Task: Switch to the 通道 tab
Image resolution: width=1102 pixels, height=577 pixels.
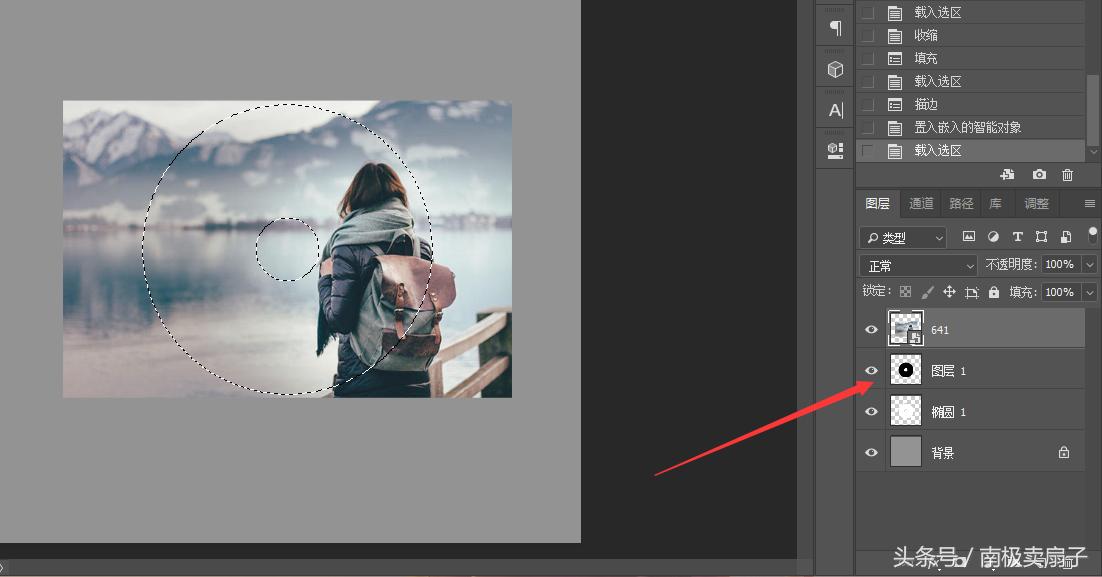Action: (920, 203)
